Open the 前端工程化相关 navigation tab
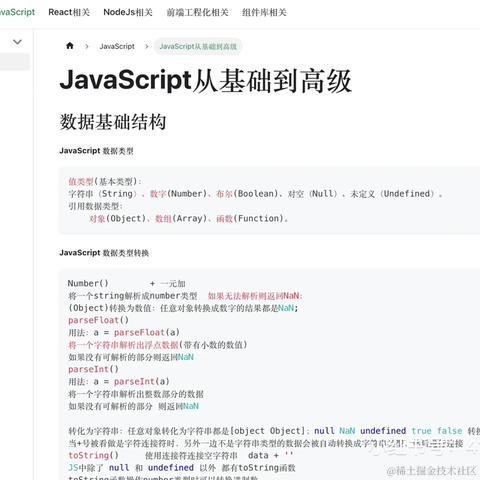This screenshot has width=480, height=480. (197, 12)
